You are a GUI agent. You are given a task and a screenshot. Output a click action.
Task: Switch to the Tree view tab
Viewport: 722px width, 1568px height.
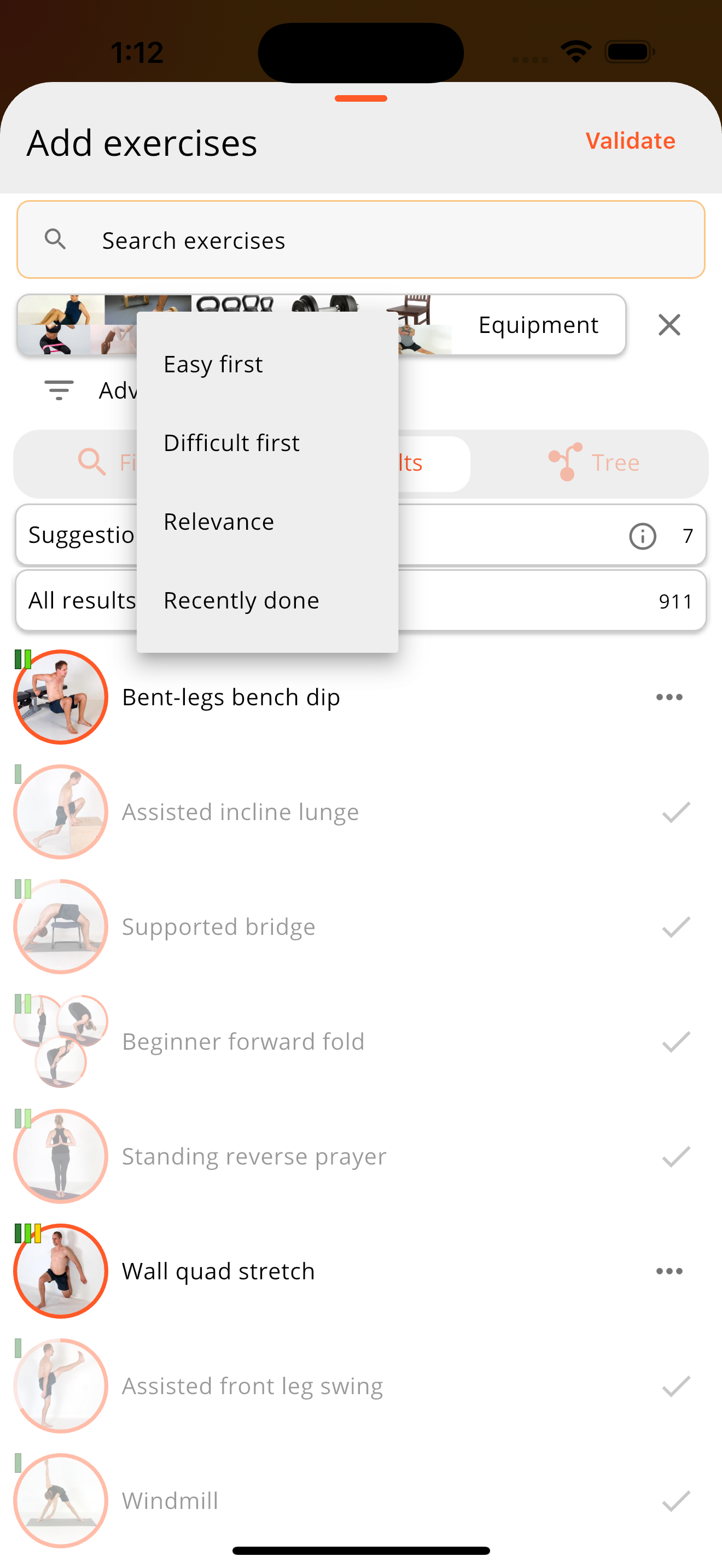[593, 463]
